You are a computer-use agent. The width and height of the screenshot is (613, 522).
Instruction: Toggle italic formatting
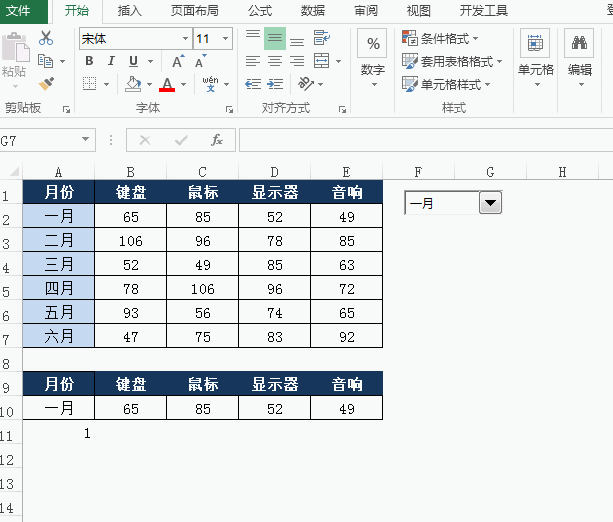(110, 61)
